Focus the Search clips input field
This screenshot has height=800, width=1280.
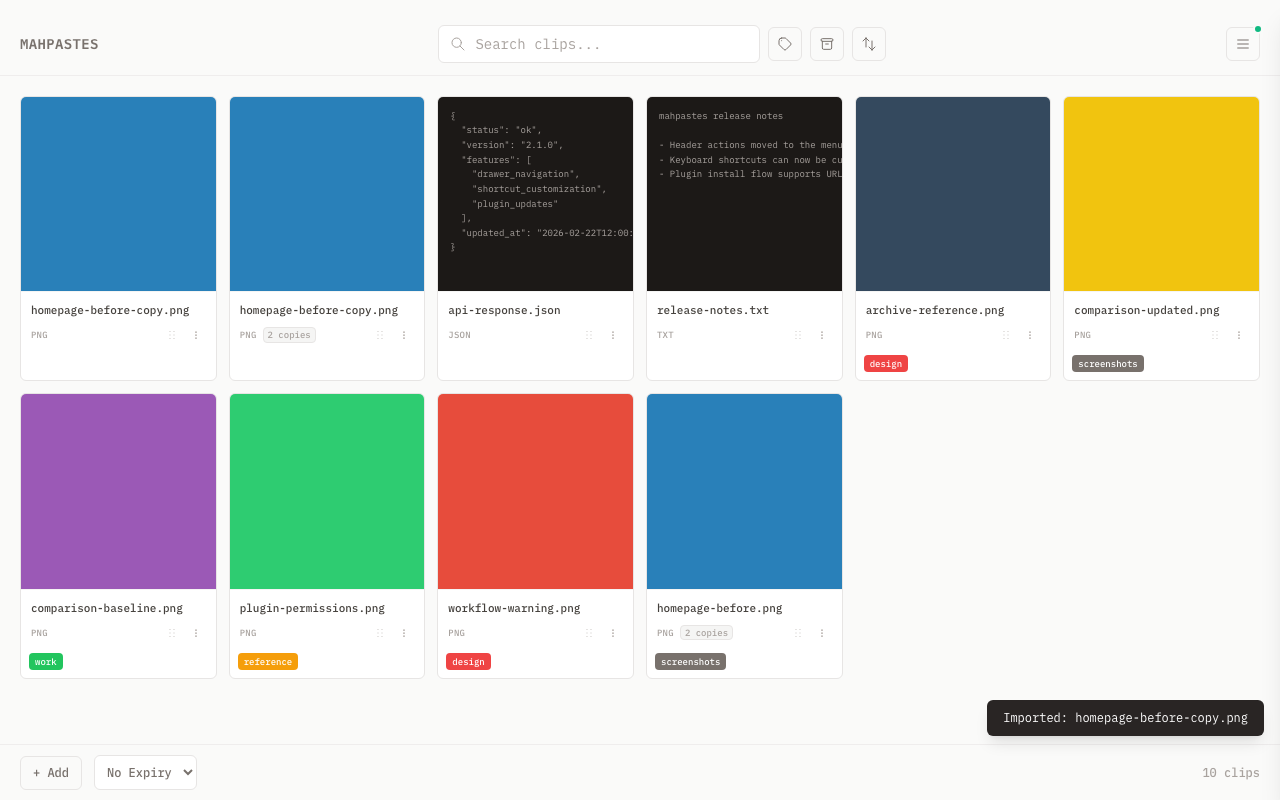click(x=610, y=44)
